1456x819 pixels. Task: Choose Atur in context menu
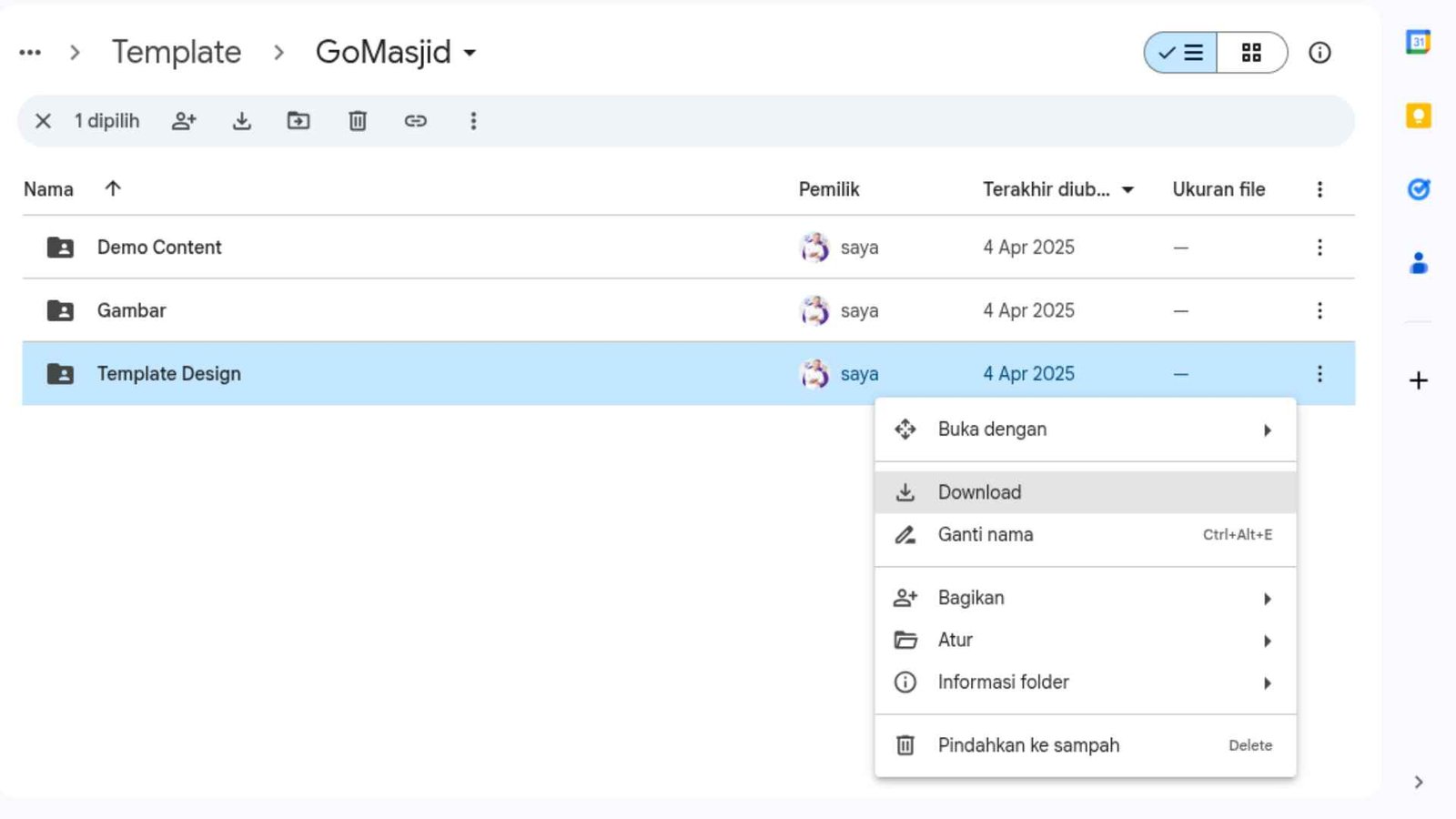tap(1085, 640)
